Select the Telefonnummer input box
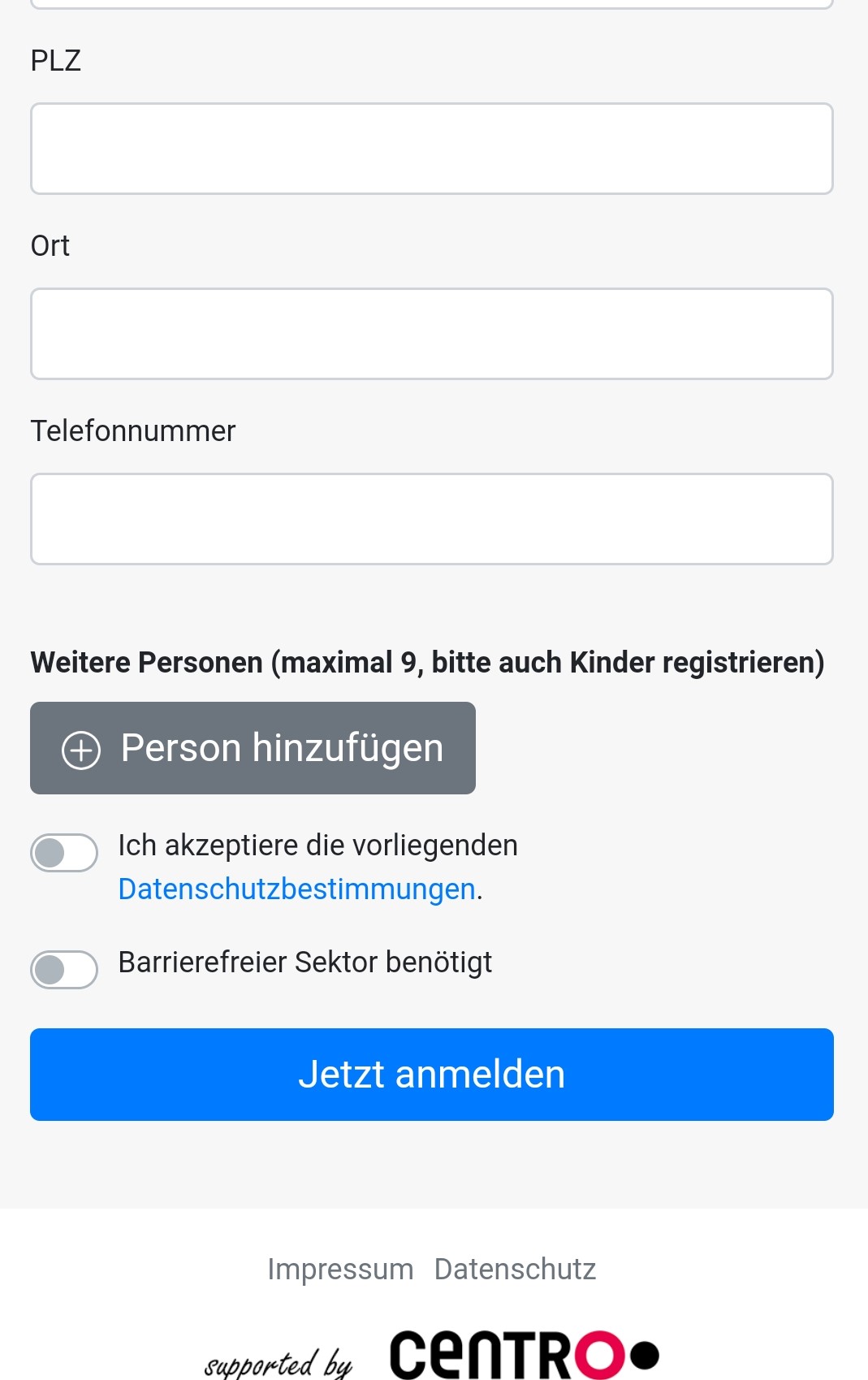The image size is (868, 1380). pos(432,519)
